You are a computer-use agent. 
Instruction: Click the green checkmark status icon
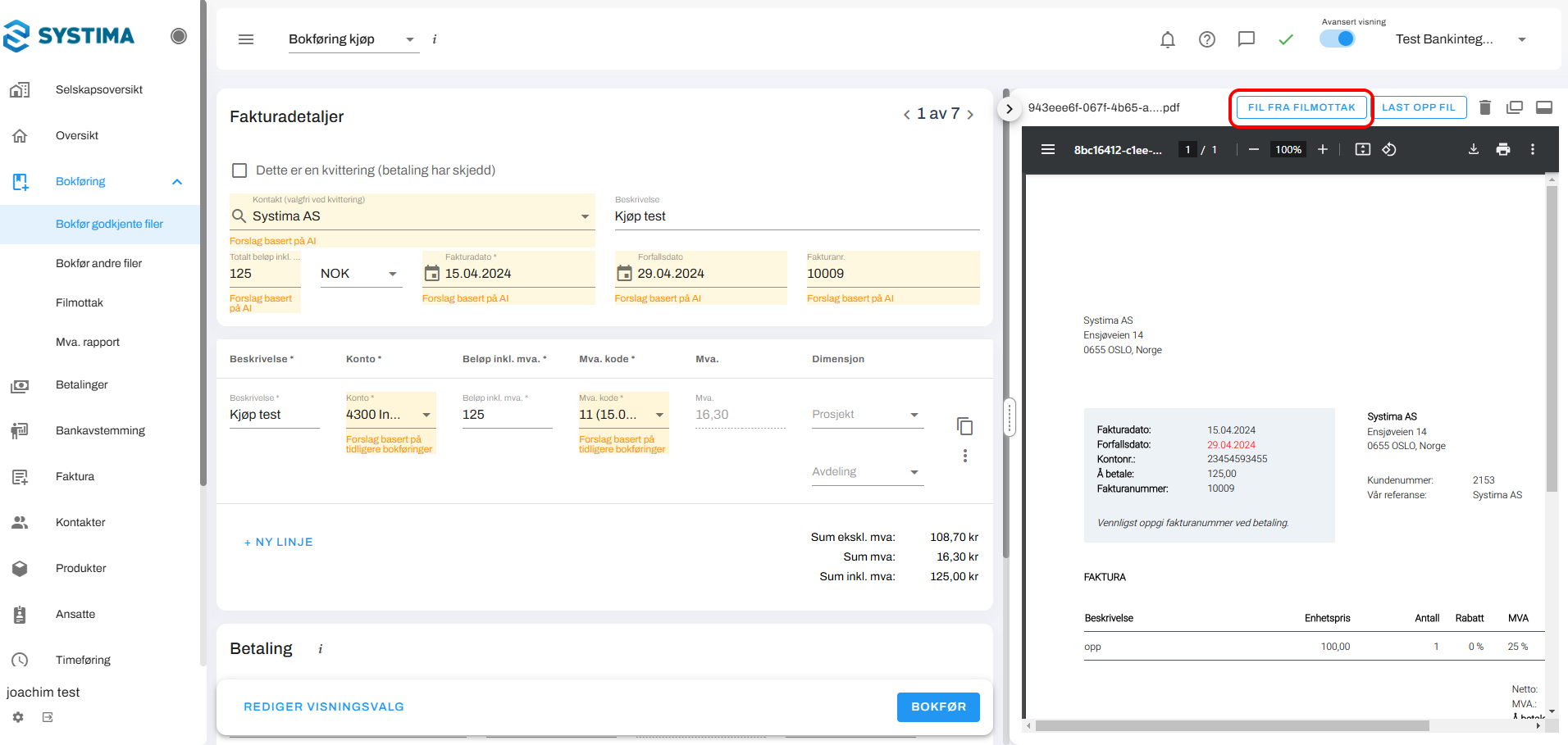(x=1286, y=39)
